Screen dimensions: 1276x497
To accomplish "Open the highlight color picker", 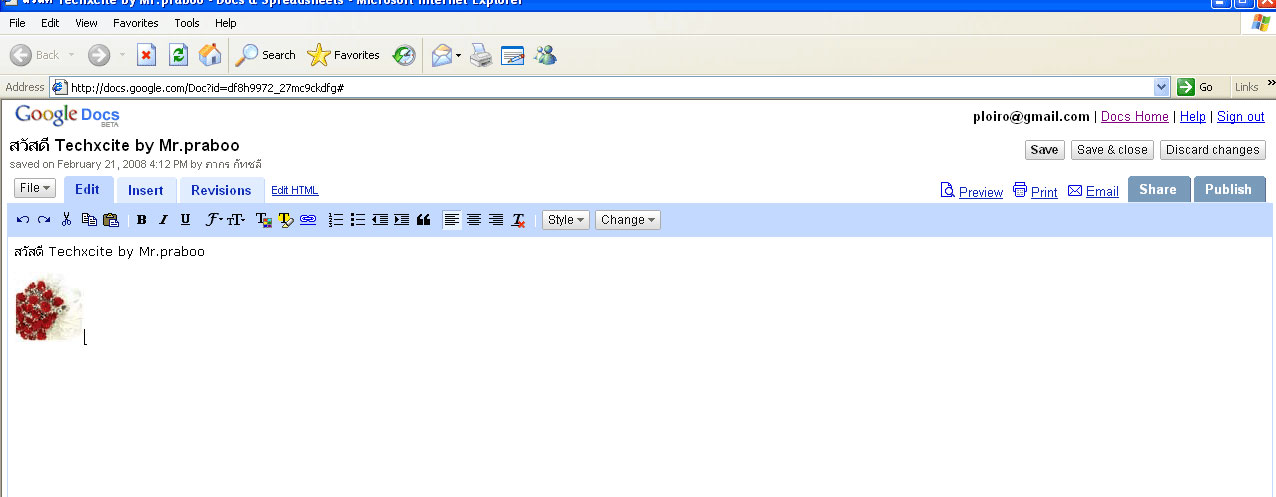I will click(x=285, y=220).
